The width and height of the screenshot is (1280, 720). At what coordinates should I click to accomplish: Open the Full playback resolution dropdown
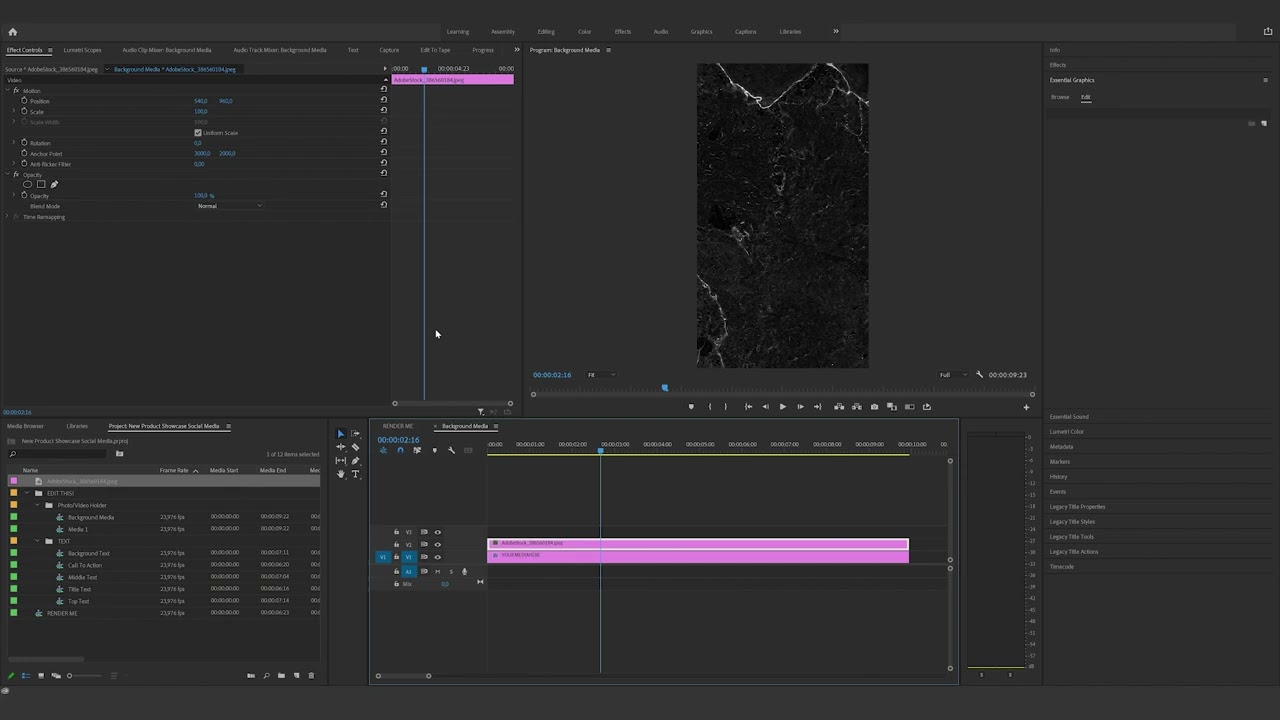tap(952, 375)
